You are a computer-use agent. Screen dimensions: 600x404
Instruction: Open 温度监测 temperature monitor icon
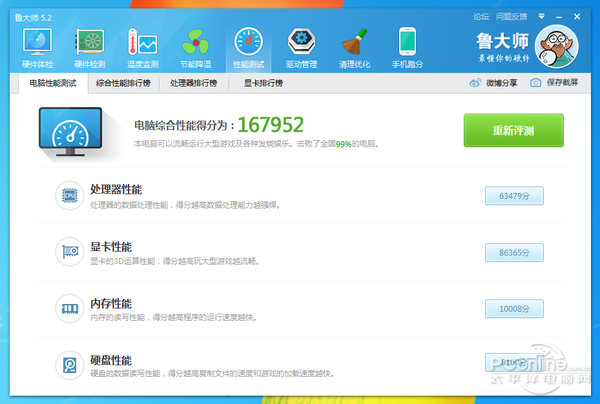pyautogui.click(x=142, y=41)
